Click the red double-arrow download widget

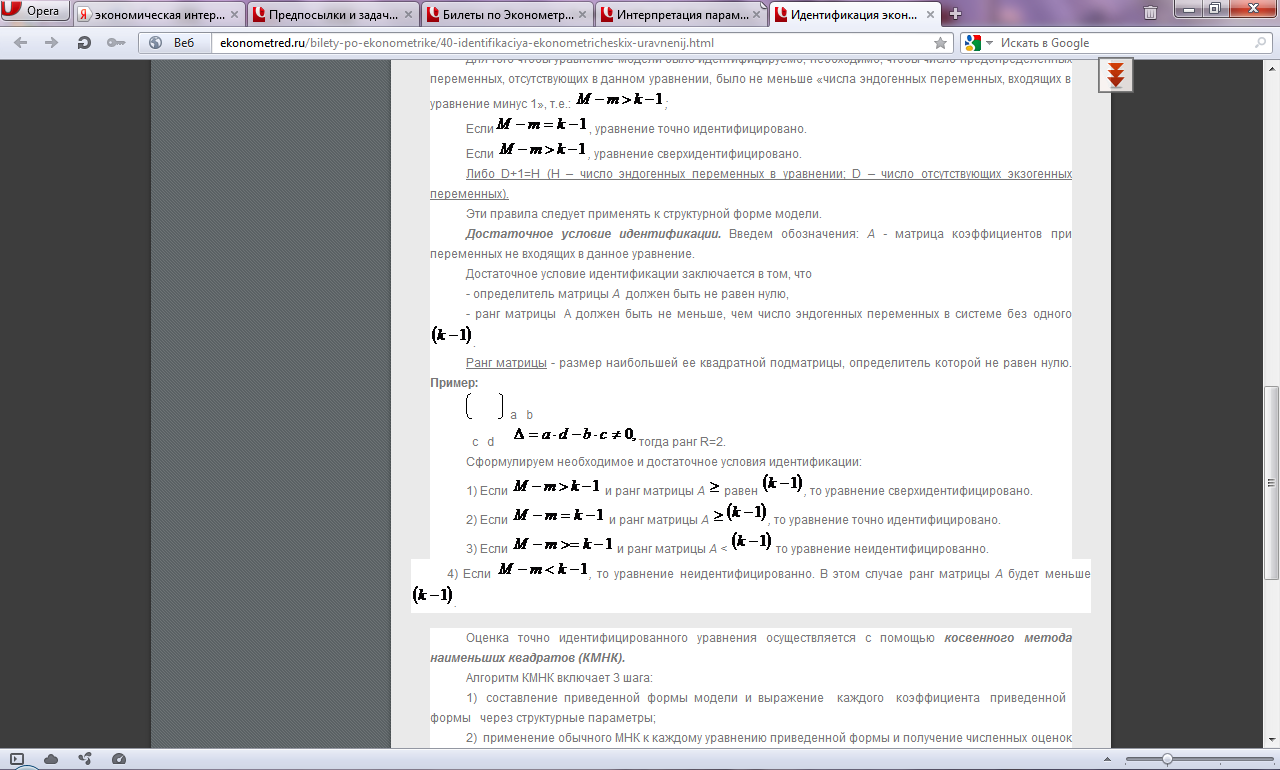pos(1116,75)
